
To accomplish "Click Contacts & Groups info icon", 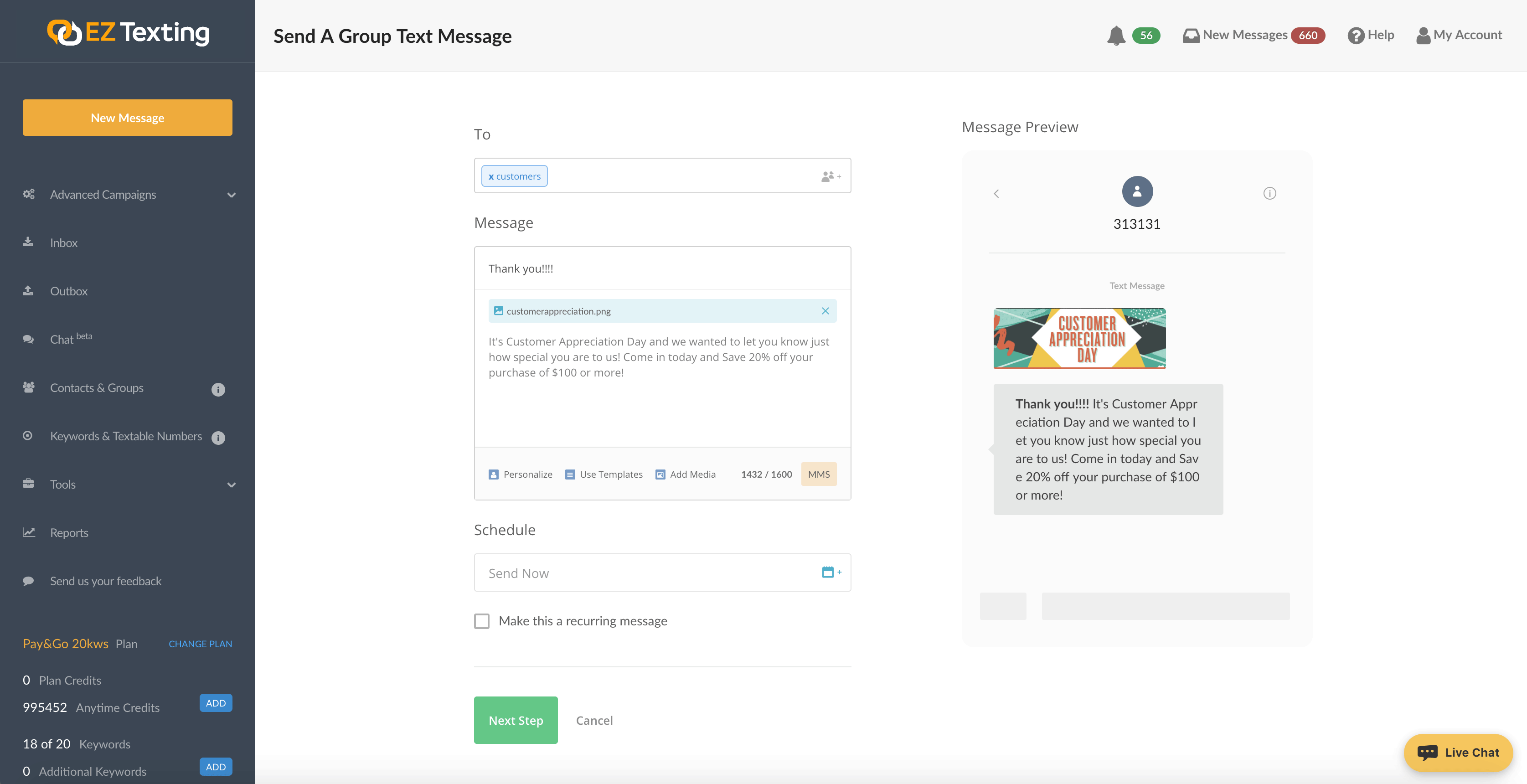I will [x=218, y=389].
